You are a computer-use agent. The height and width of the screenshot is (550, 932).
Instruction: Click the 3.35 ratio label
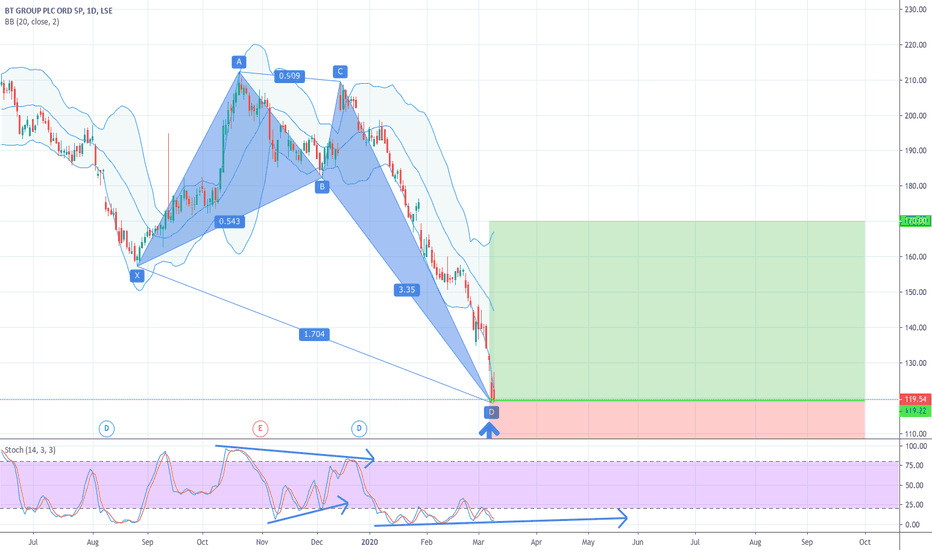tap(407, 290)
